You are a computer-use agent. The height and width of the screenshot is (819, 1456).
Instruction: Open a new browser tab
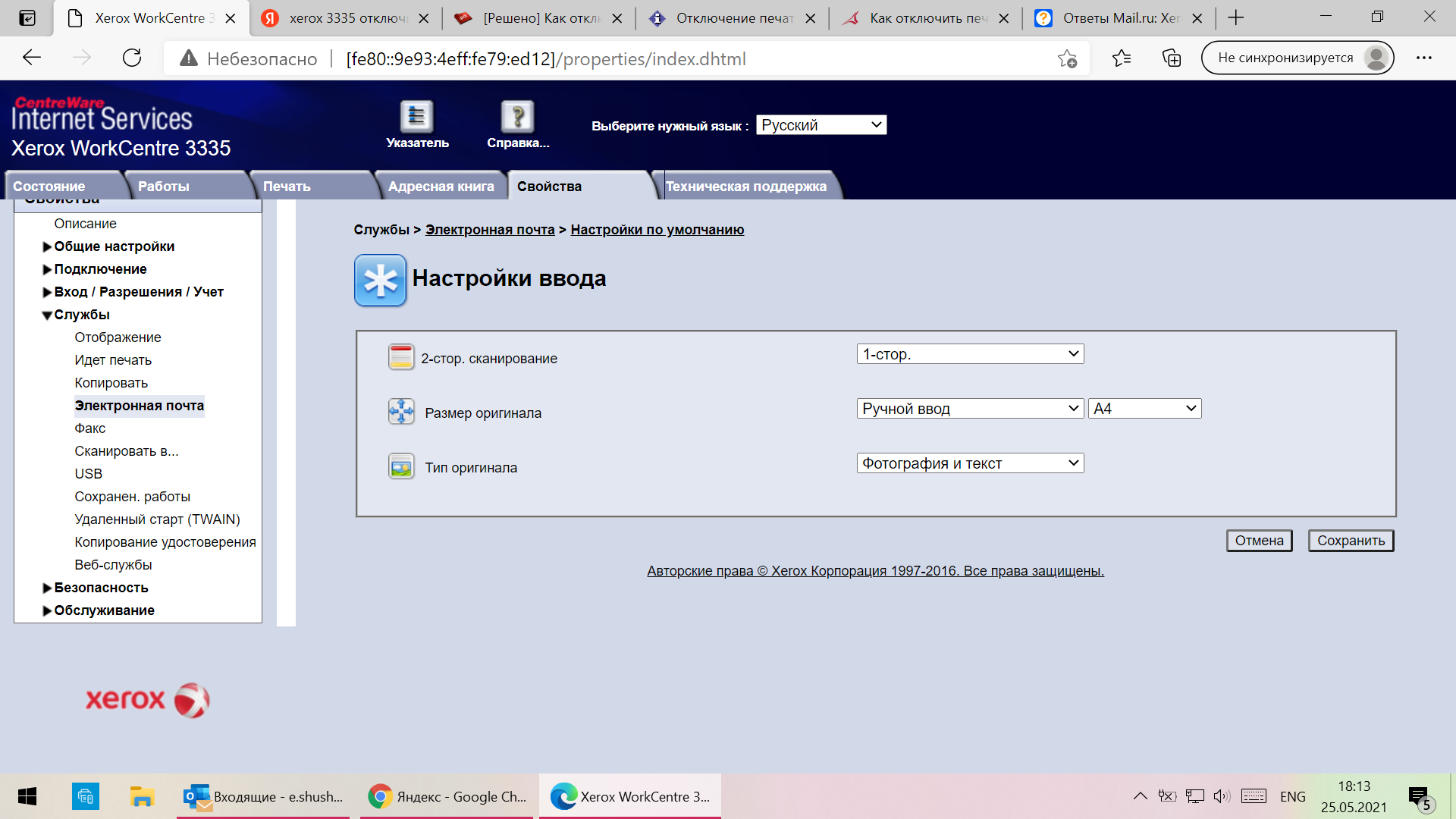tap(1236, 18)
